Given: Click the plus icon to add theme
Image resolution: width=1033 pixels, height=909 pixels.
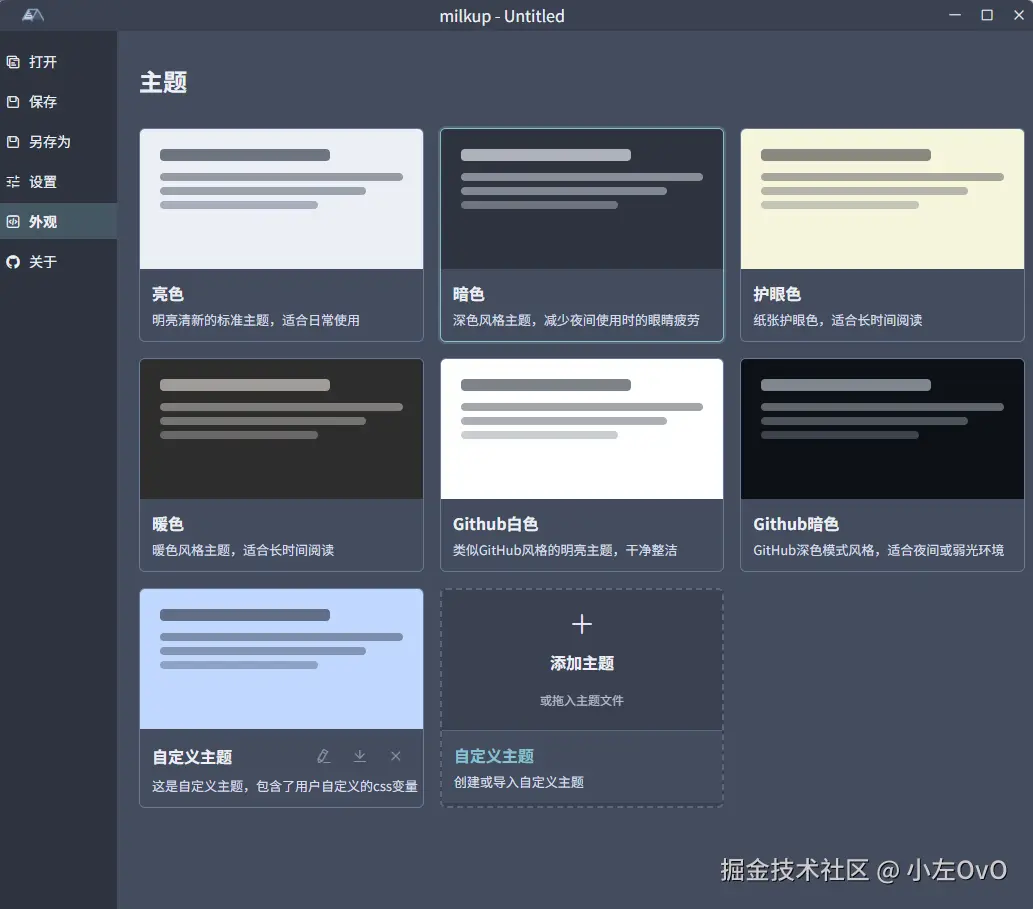Looking at the screenshot, I should click(x=582, y=624).
